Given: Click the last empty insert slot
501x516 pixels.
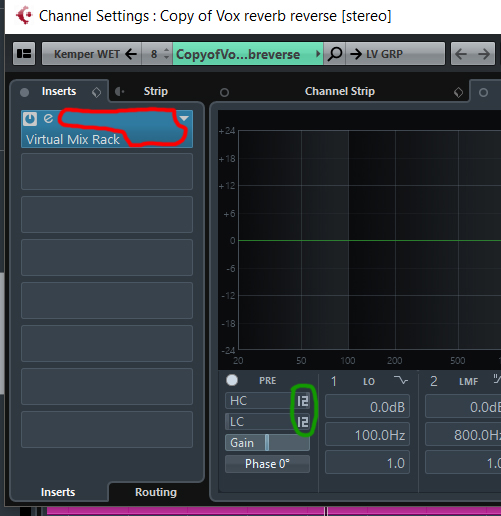Looking at the screenshot, I should tap(107, 429).
